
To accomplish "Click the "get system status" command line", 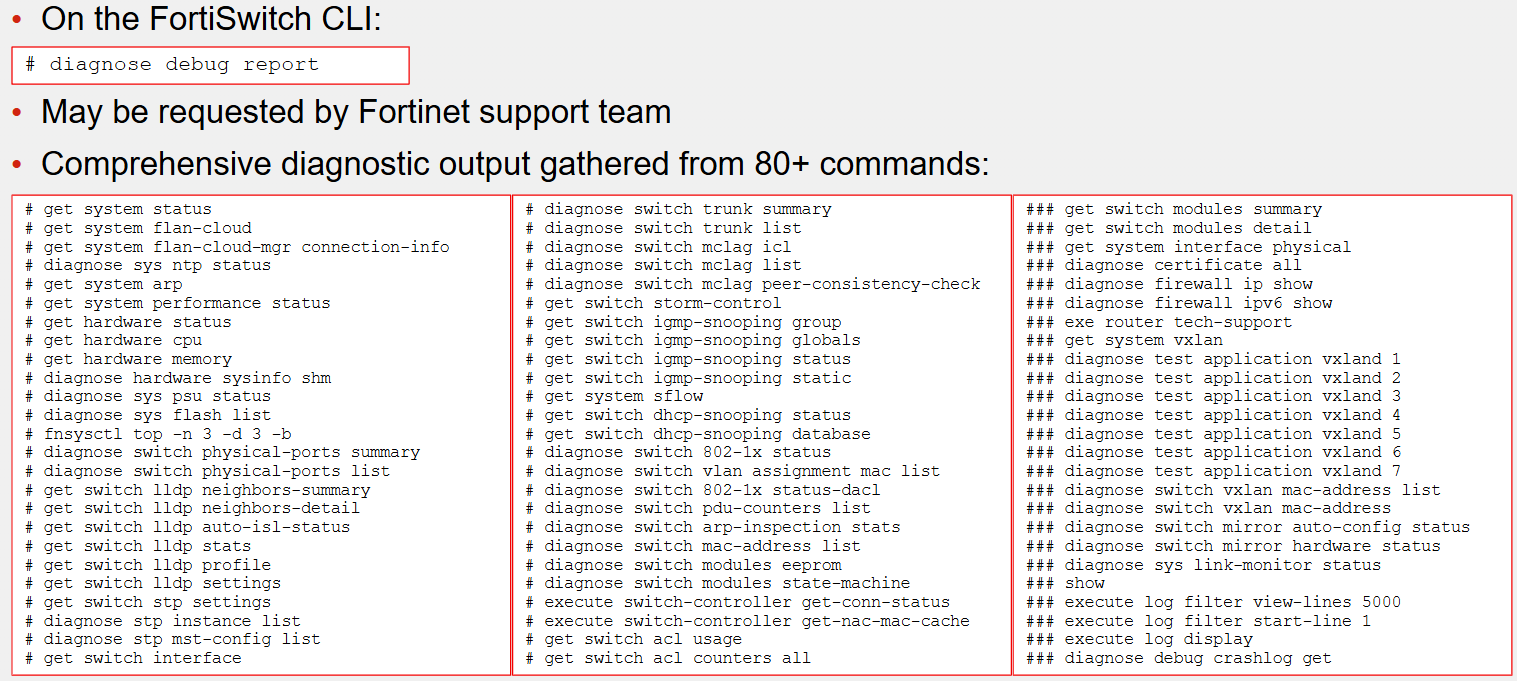I will click(x=118, y=209).
